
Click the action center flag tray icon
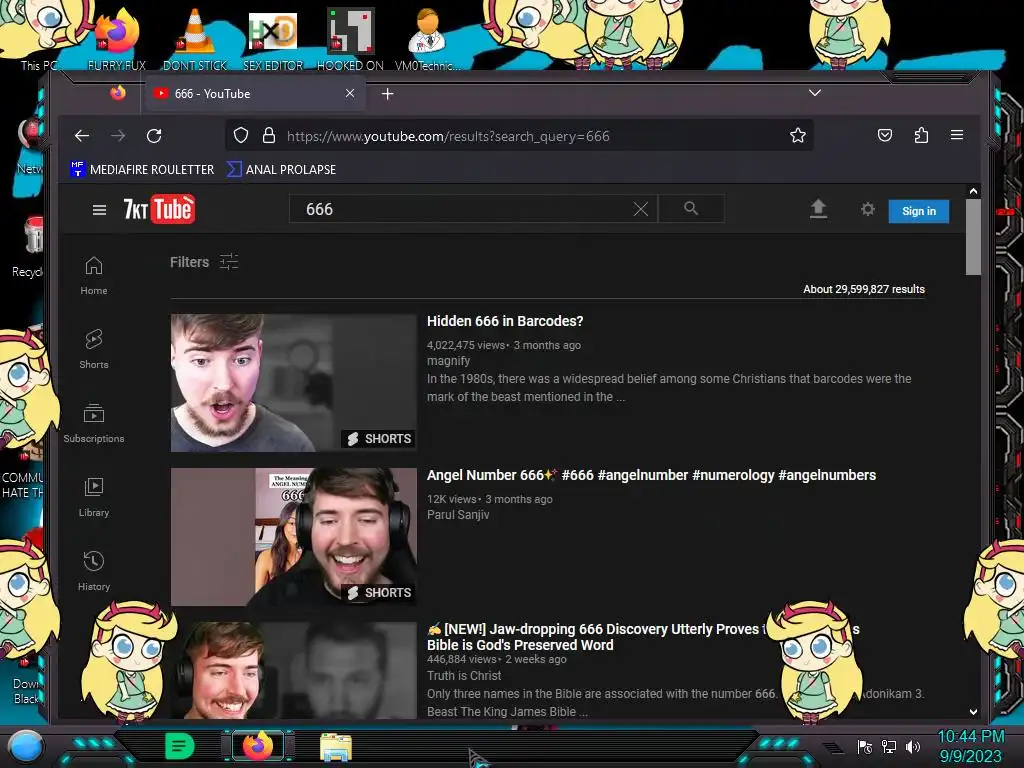(x=864, y=746)
